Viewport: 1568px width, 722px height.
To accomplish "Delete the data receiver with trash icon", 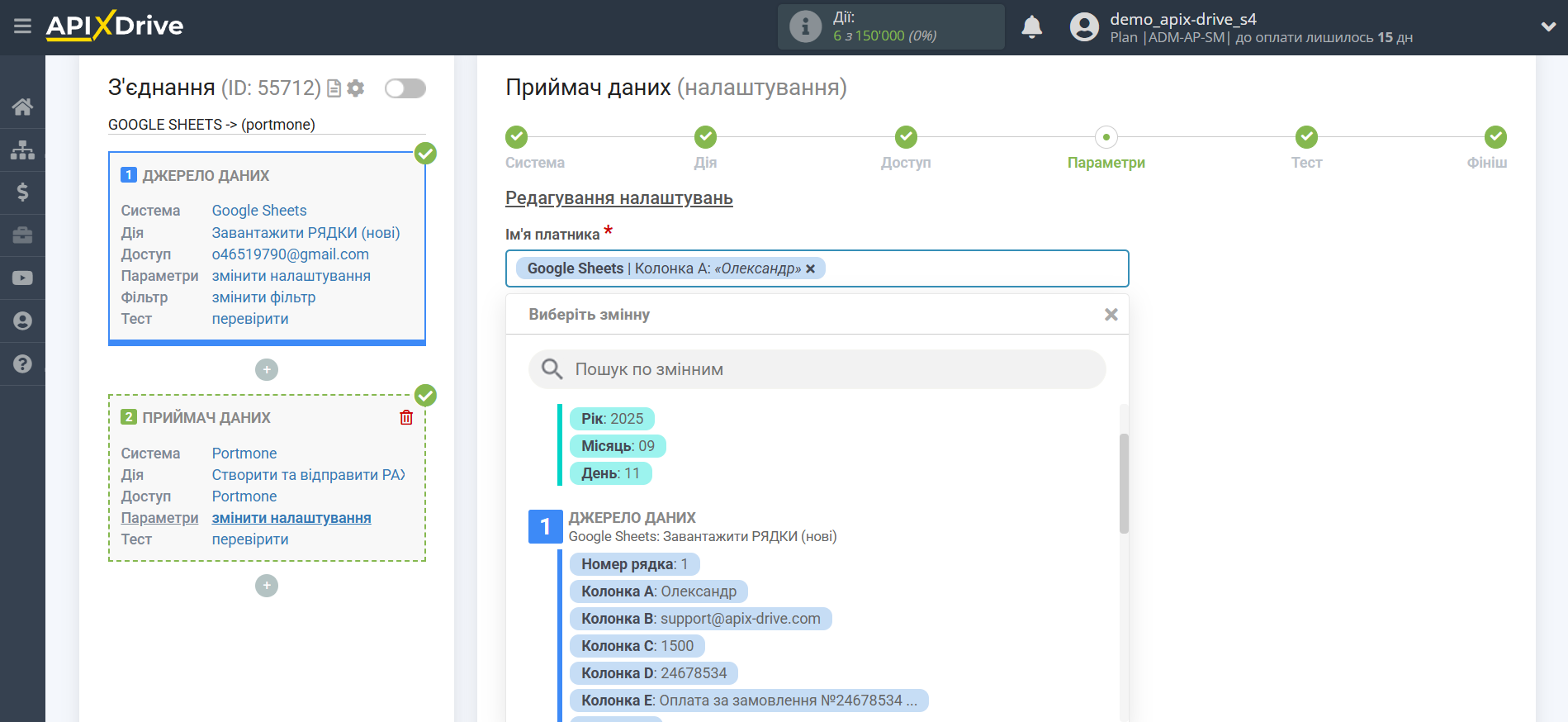I will 406,417.
